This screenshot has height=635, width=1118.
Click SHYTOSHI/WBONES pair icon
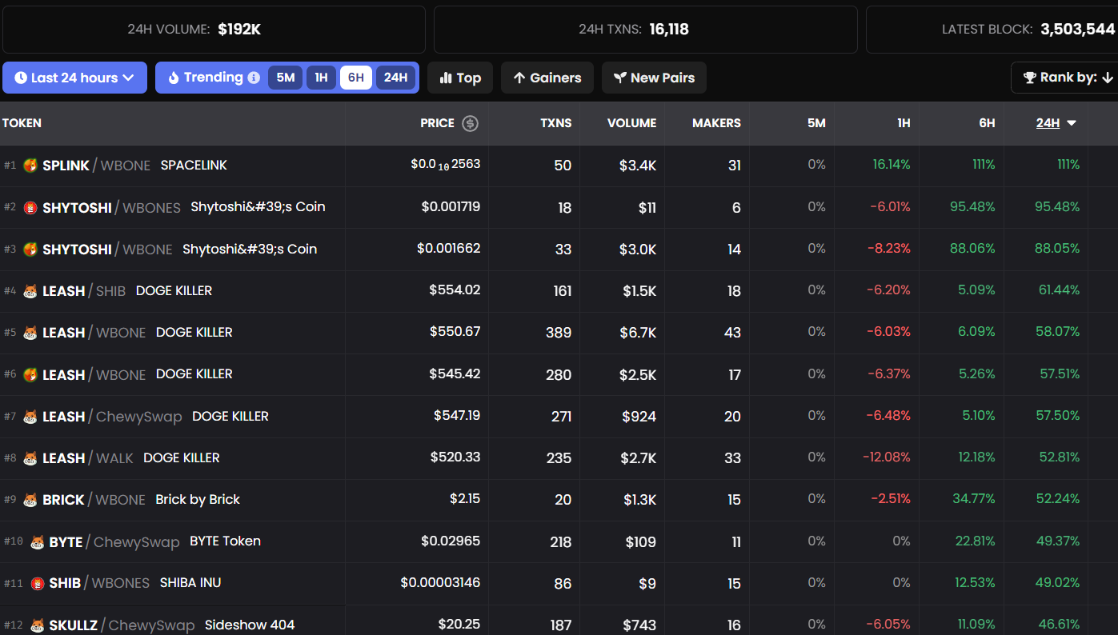pos(30,207)
